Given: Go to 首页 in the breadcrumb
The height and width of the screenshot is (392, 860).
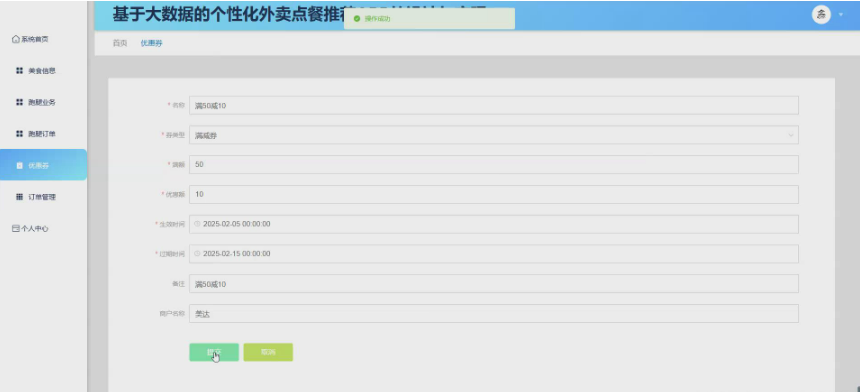Looking at the screenshot, I should coord(120,43).
